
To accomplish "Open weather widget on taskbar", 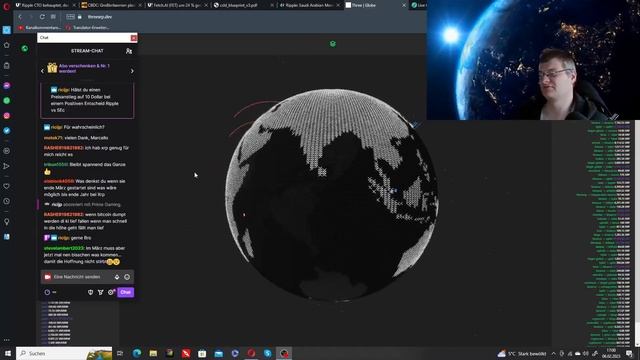I will coord(522,353).
